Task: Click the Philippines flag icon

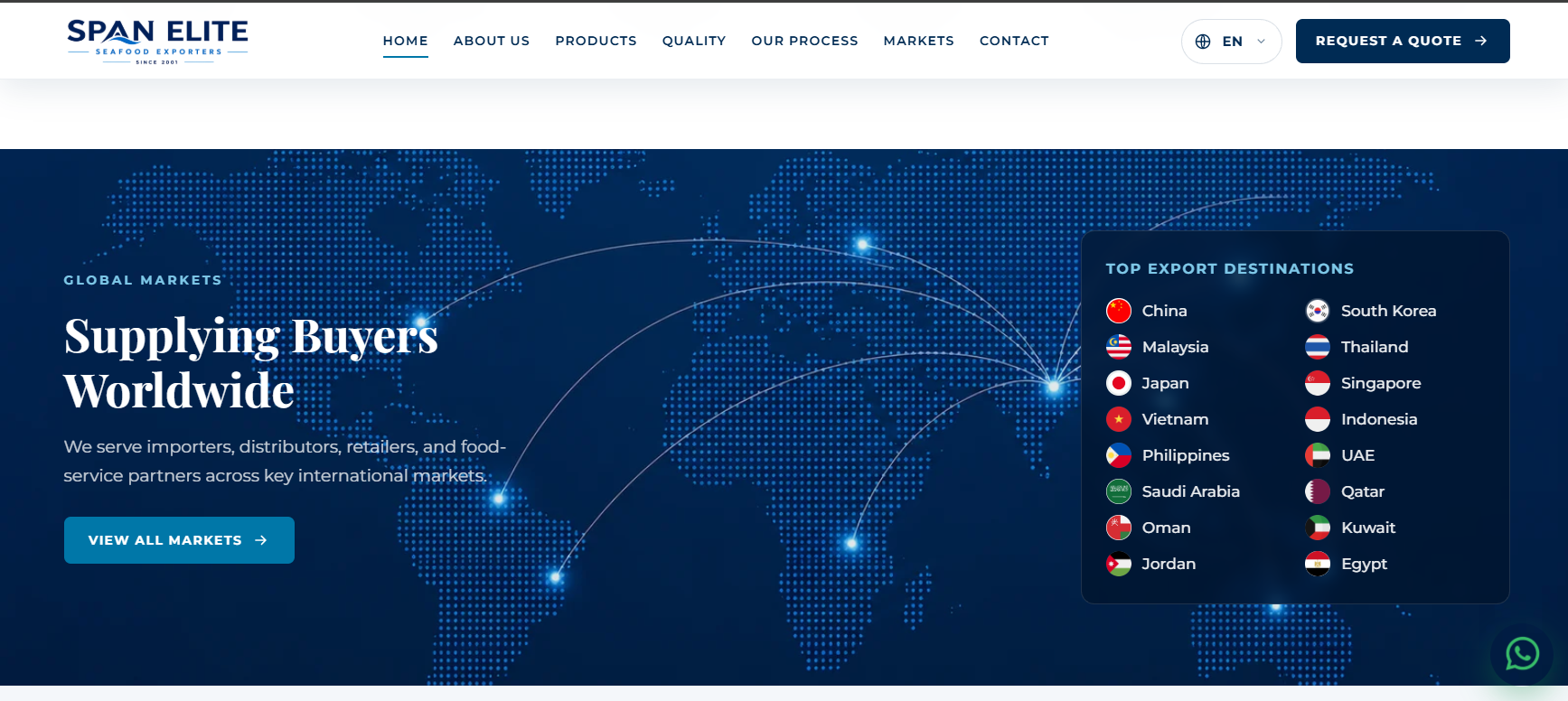Action: 1119,455
